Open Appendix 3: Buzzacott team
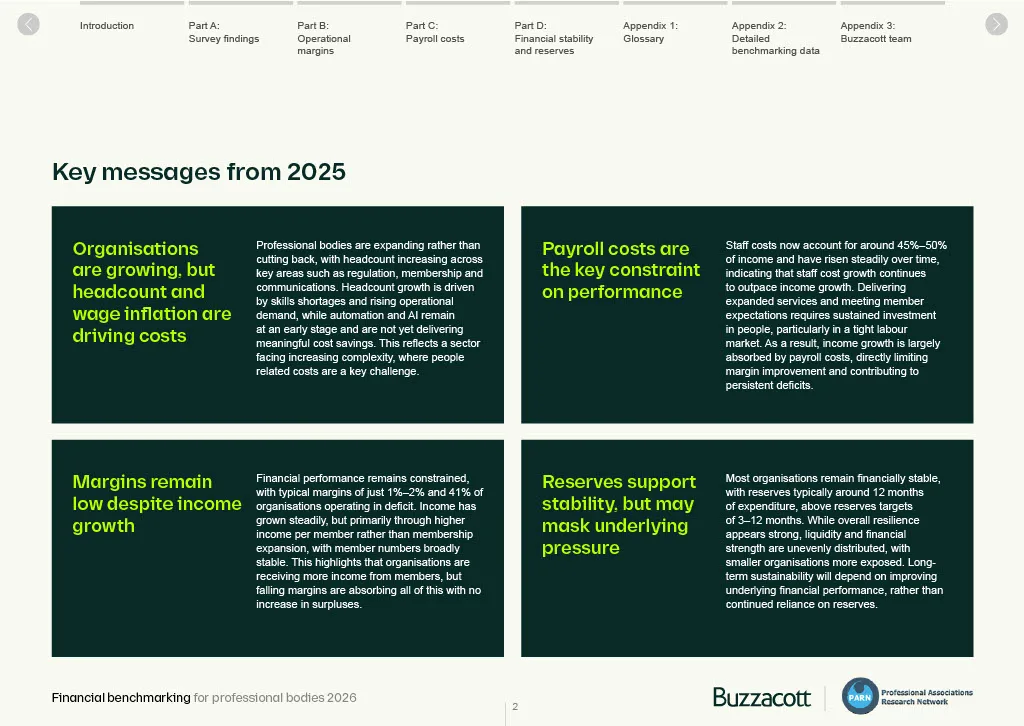 pos(876,32)
